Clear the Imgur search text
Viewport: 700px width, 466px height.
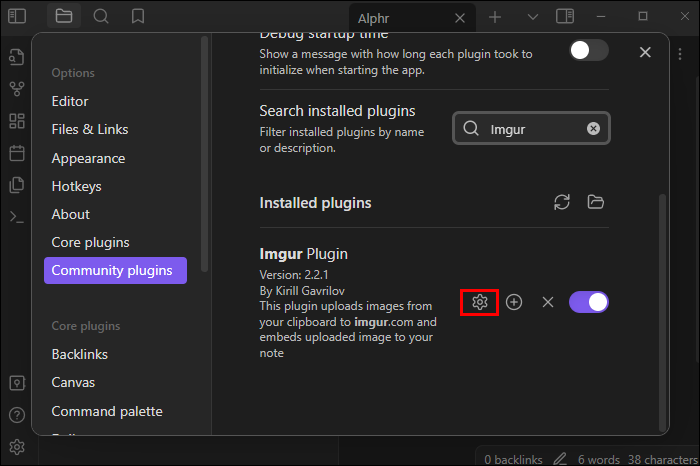coord(593,129)
